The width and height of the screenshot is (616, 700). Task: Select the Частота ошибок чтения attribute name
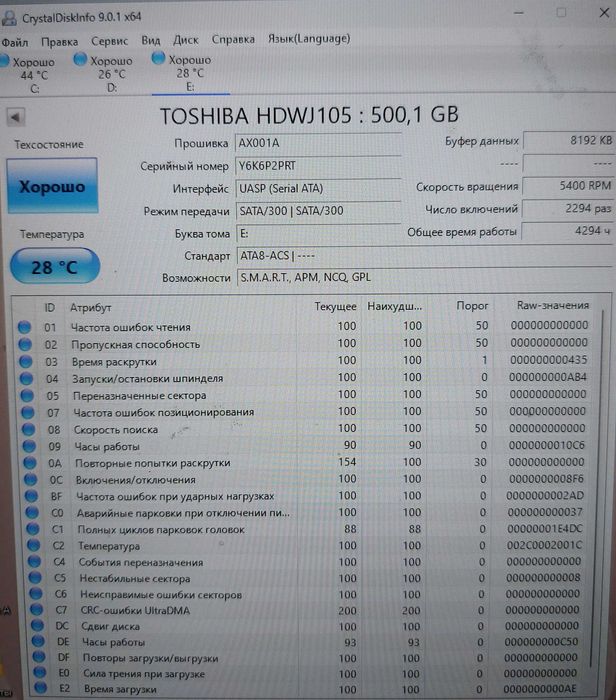[131, 327]
